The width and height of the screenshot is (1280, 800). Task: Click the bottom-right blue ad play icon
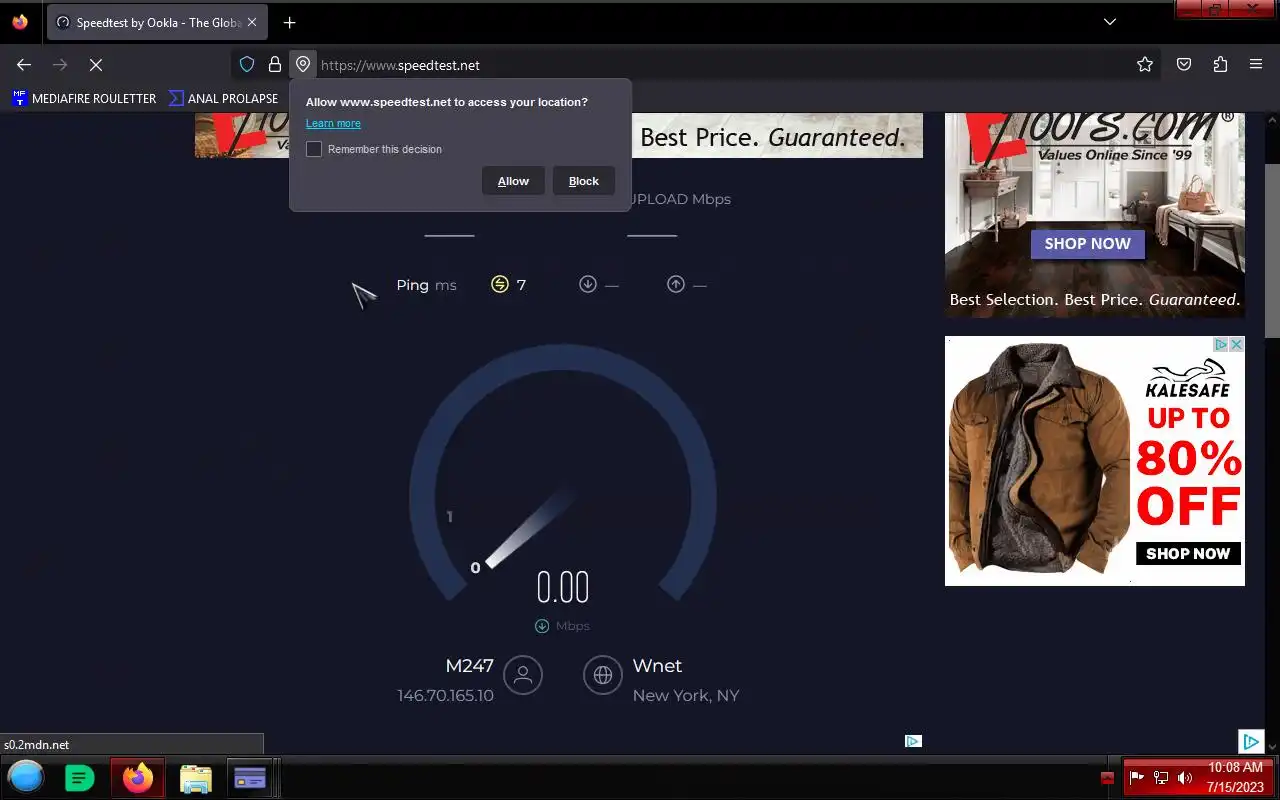pos(1251,742)
